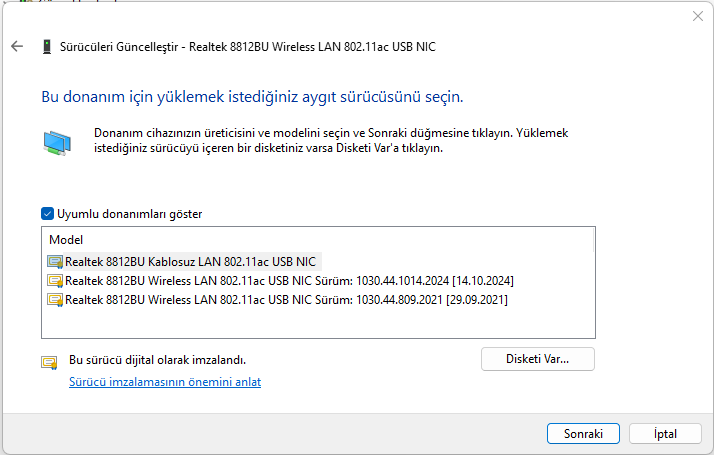This screenshot has height=455, width=714.
Task: Click the icon of the 1030.44.1014.2024 driver
Action: 55,281
